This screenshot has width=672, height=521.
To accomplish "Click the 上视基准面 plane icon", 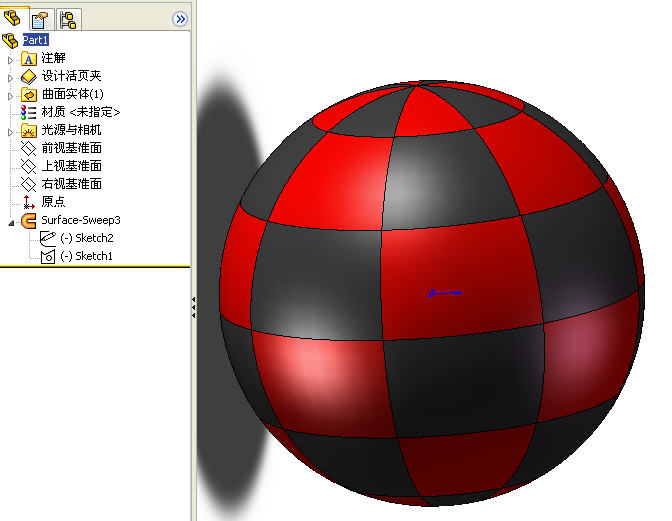I will pyautogui.click(x=29, y=167).
